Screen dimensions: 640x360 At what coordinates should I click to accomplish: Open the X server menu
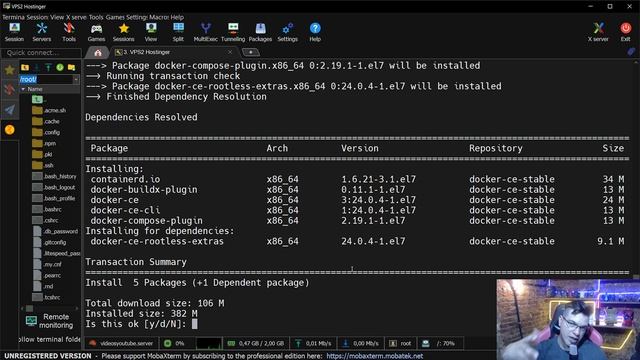[x=76, y=17]
